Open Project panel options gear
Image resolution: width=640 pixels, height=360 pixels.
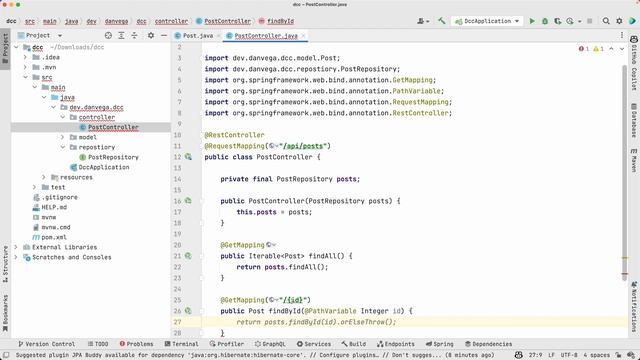[151, 36]
